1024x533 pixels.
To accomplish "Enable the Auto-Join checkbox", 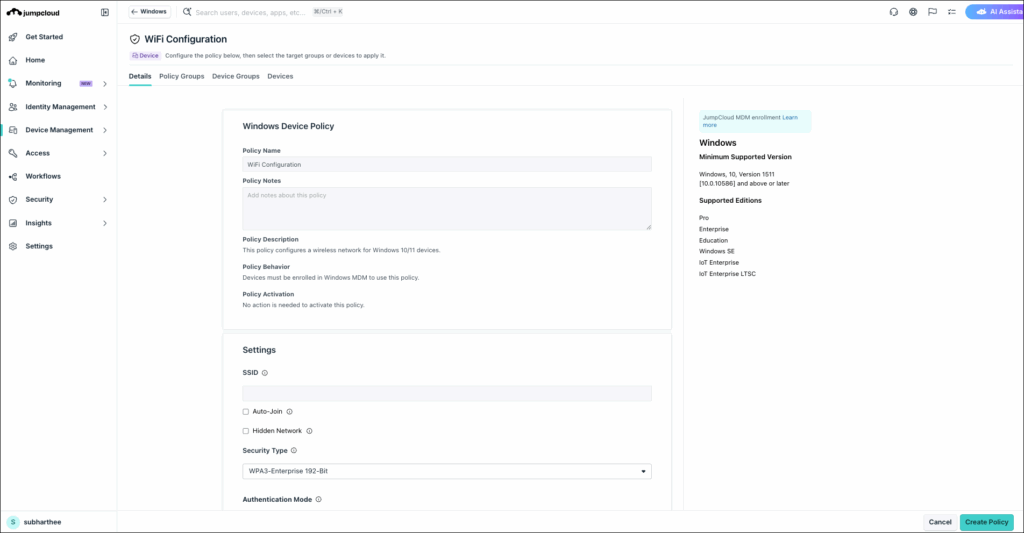I will pyautogui.click(x=246, y=412).
